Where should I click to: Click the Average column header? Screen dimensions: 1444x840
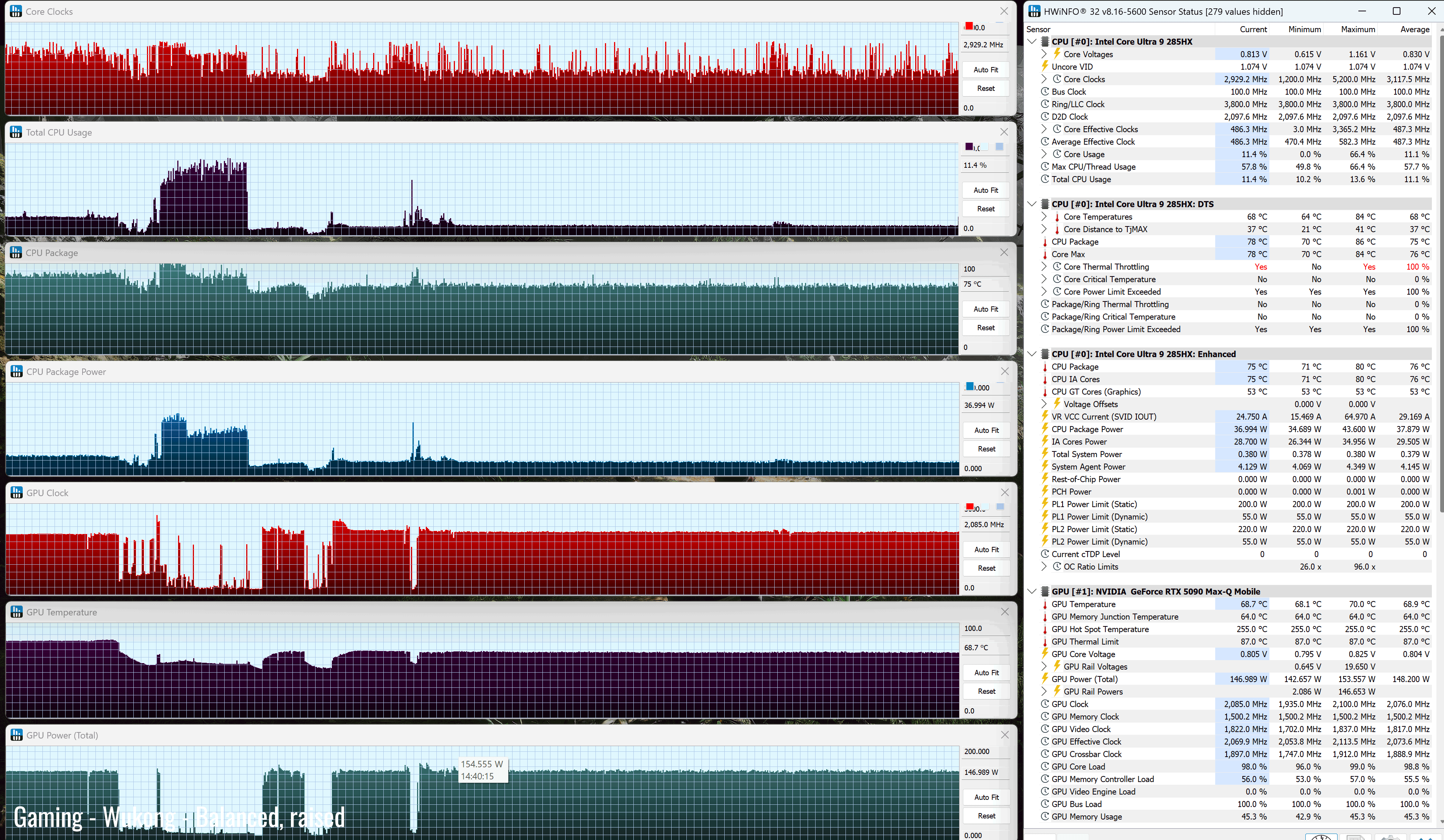pyautogui.click(x=1405, y=29)
